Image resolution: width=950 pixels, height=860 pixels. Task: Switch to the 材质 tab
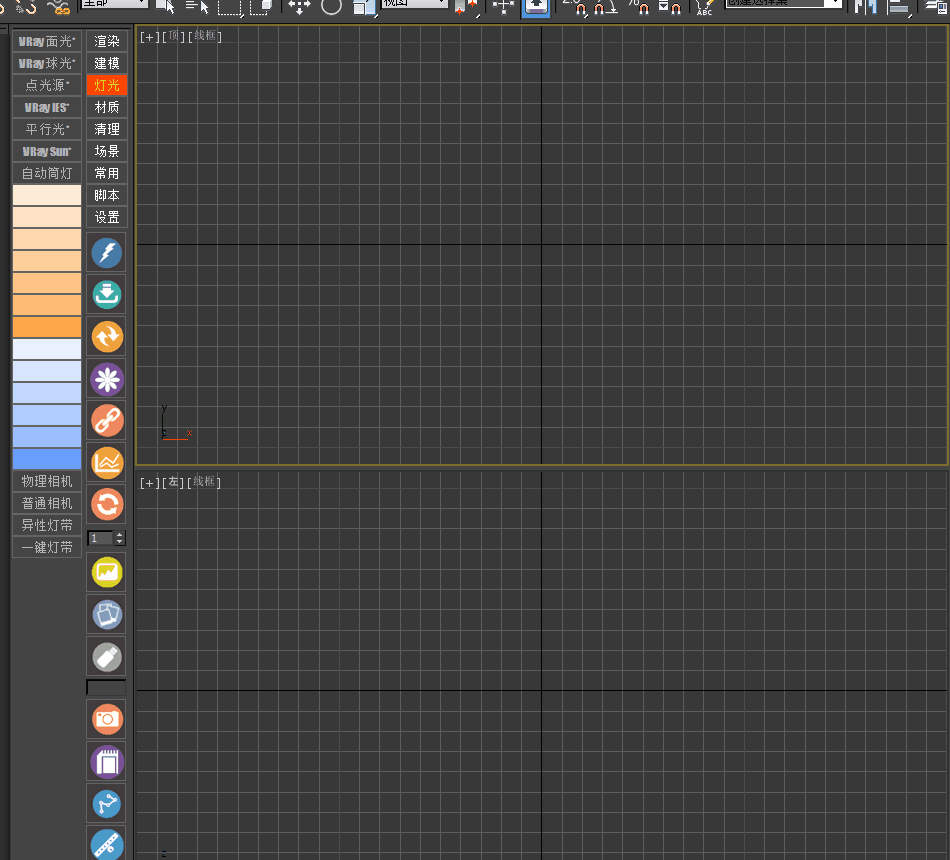pos(107,107)
